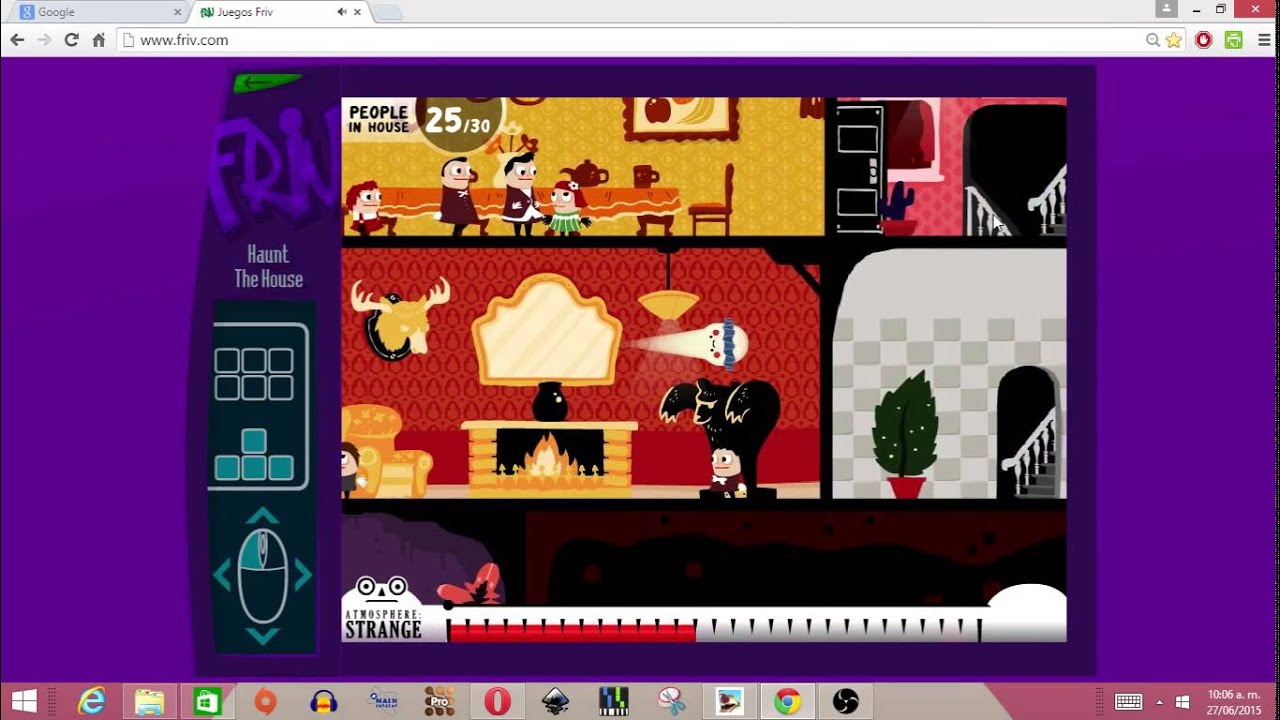Open OBS from the taskbar
The width and height of the screenshot is (1280, 720).
[x=845, y=701]
